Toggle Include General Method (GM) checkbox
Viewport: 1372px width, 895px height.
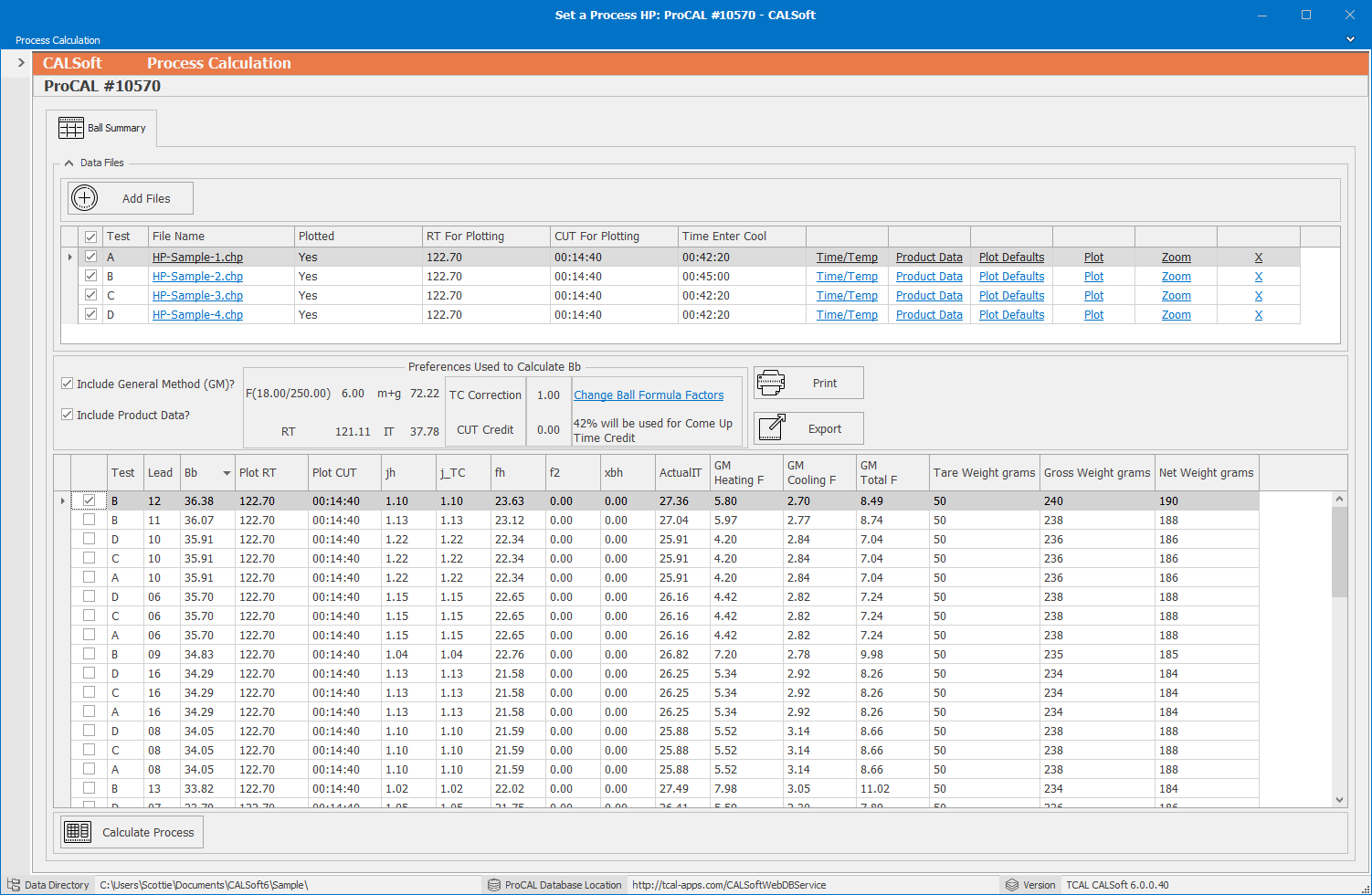pos(67,384)
